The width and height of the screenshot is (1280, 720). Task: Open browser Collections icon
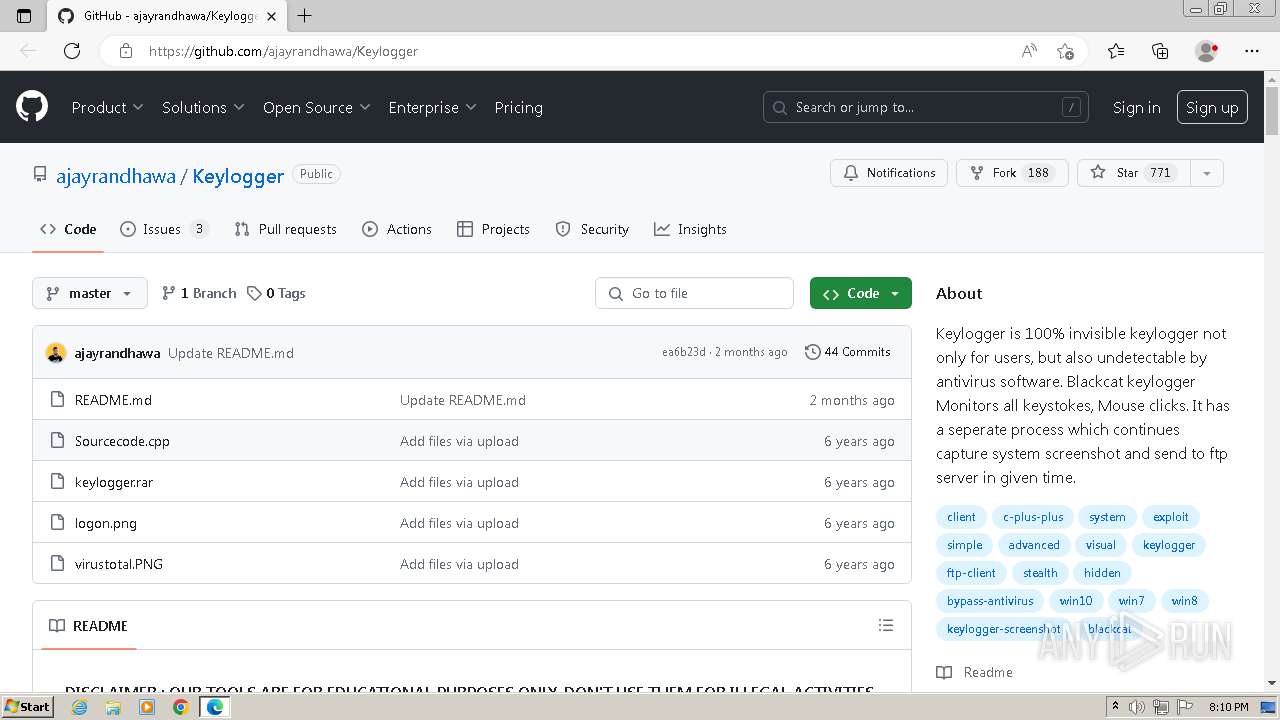tap(1160, 51)
